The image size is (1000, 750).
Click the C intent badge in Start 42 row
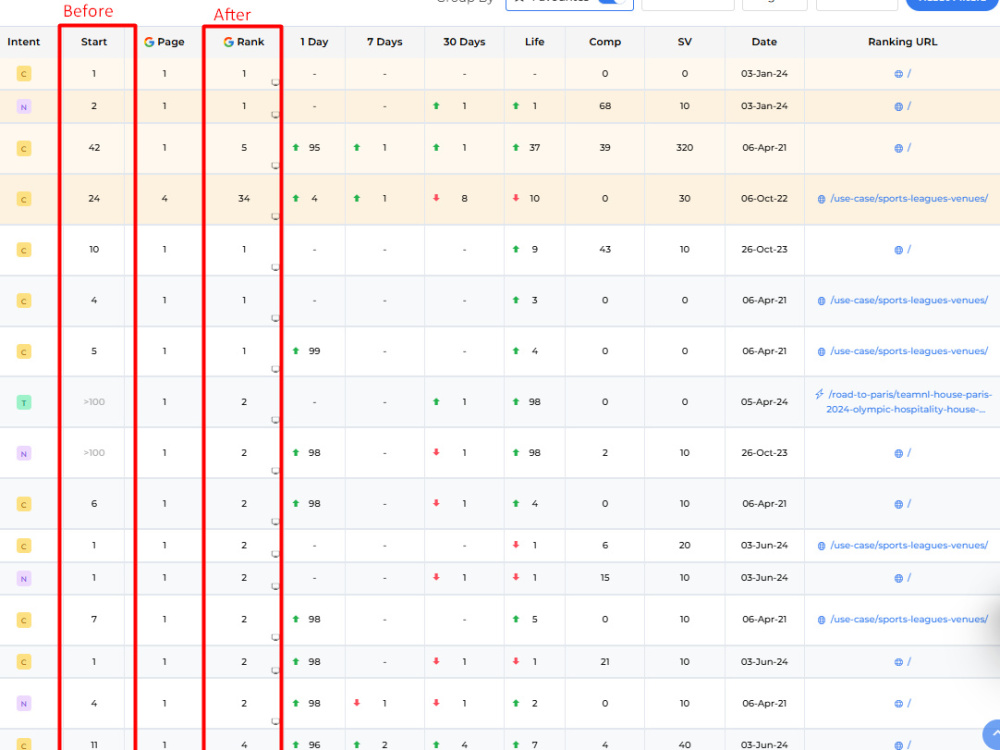tap(24, 149)
